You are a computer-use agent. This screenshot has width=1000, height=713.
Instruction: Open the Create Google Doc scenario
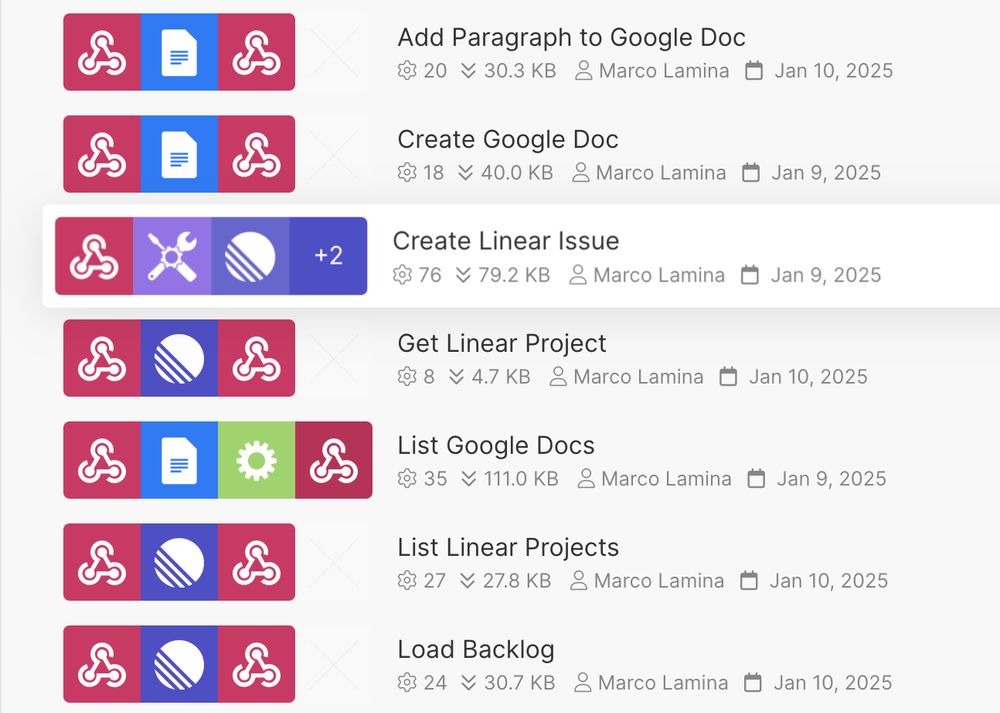507,140
